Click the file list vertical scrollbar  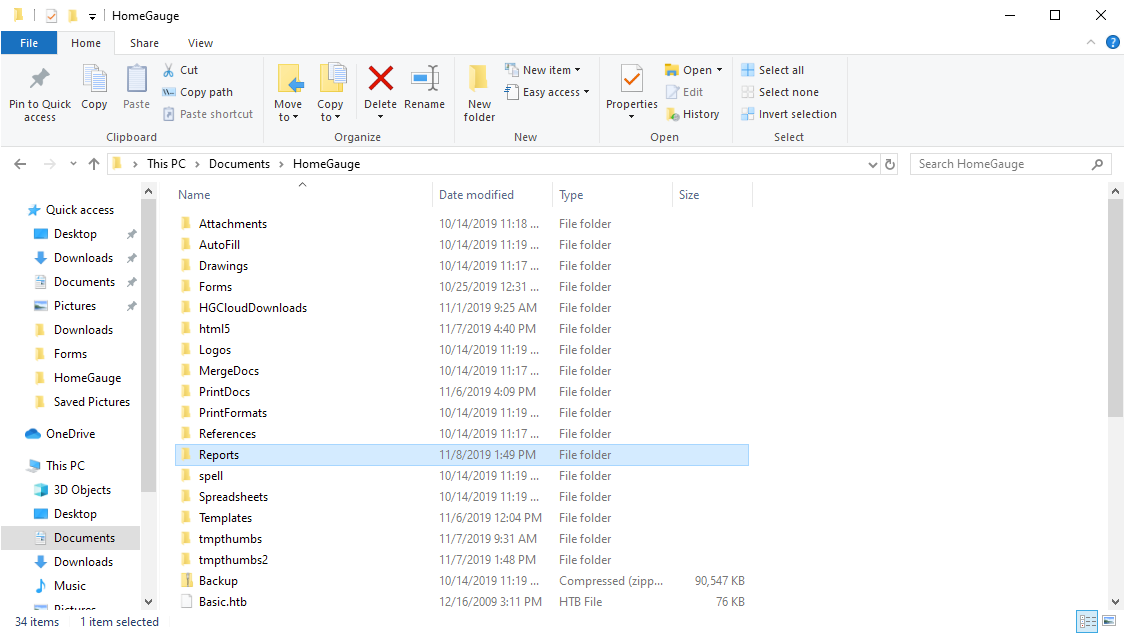(x=1115, y=310)
